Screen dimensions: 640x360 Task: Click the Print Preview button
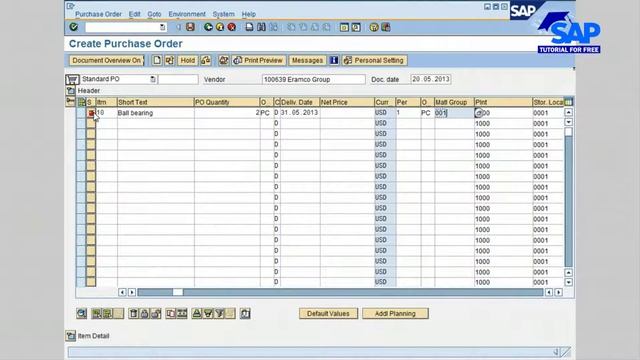coord(259,60)
